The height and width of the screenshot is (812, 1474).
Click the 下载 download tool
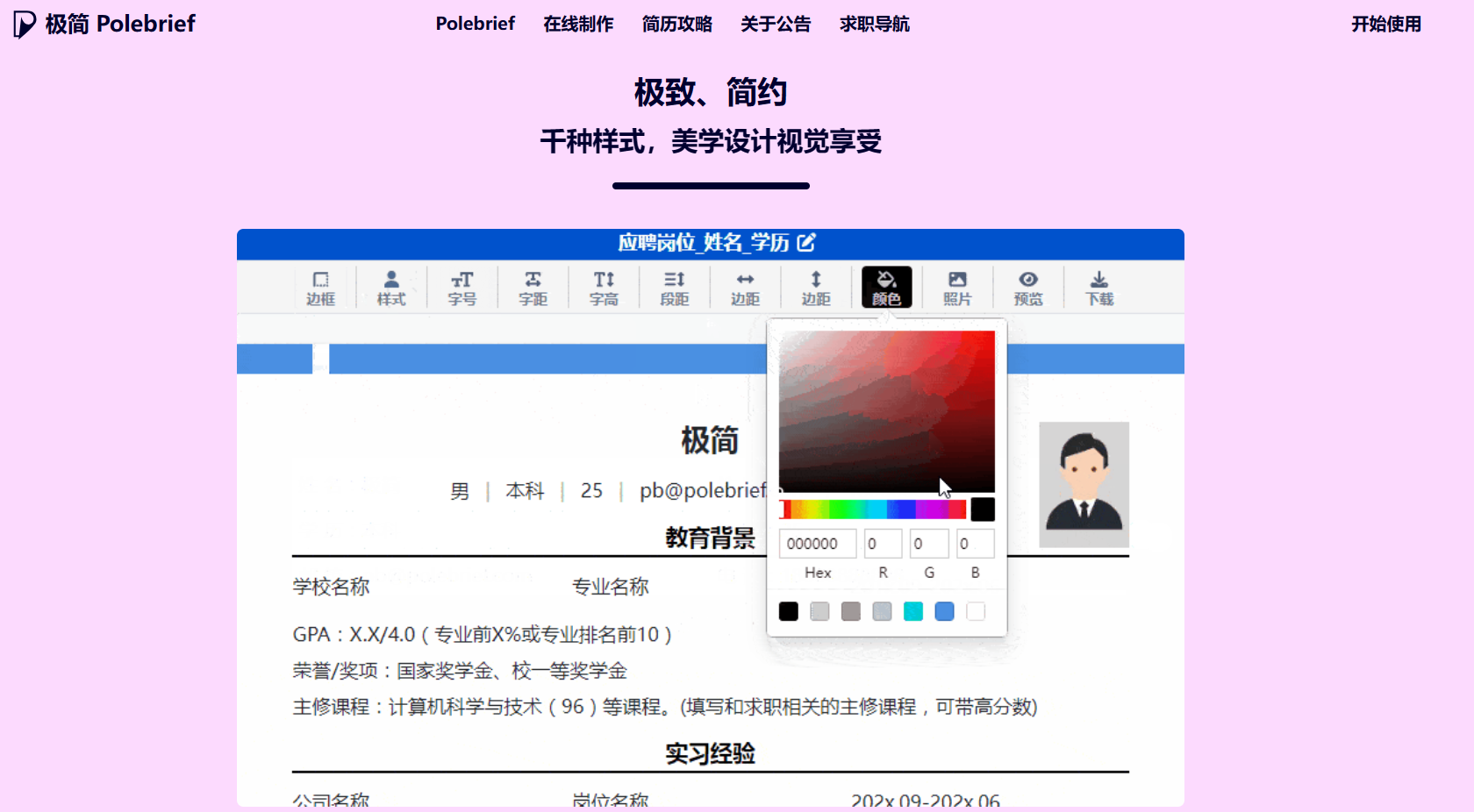point(1098,288)
